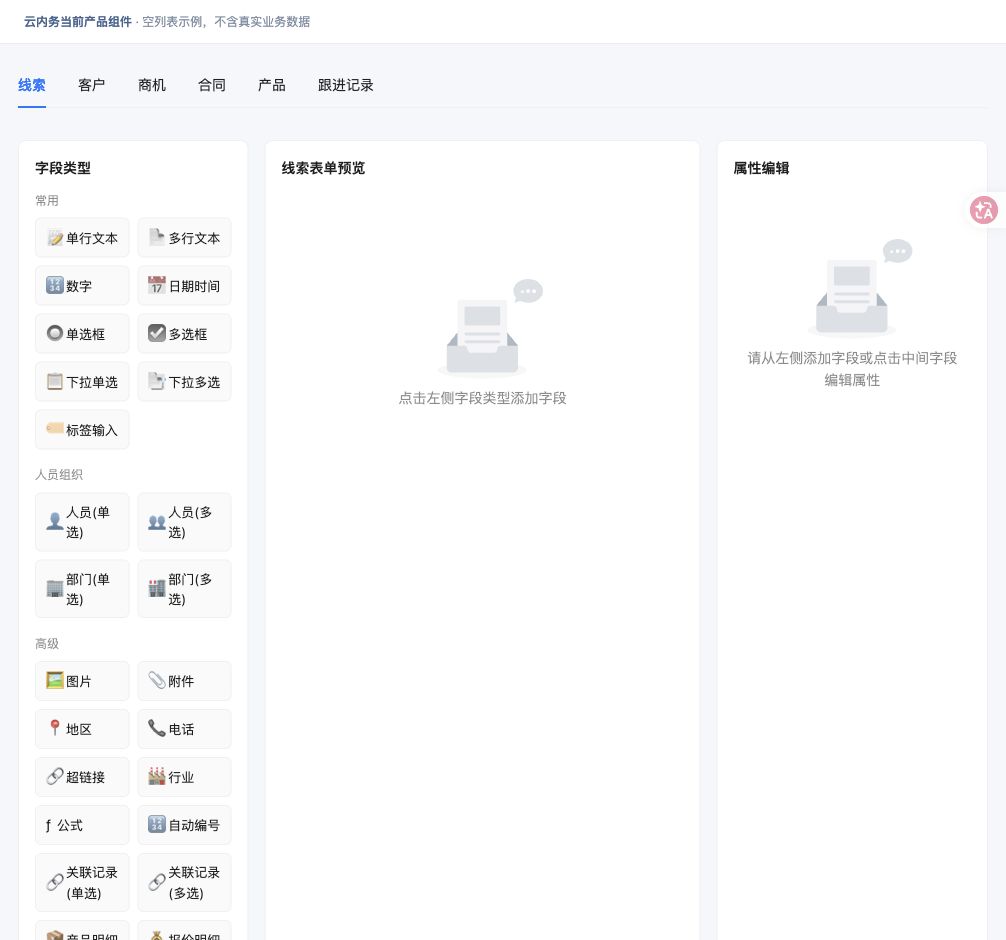Click the date-time (日期时间) calendar icon
Viewport: 1006px width, 940px height.
tap(157, 286)
